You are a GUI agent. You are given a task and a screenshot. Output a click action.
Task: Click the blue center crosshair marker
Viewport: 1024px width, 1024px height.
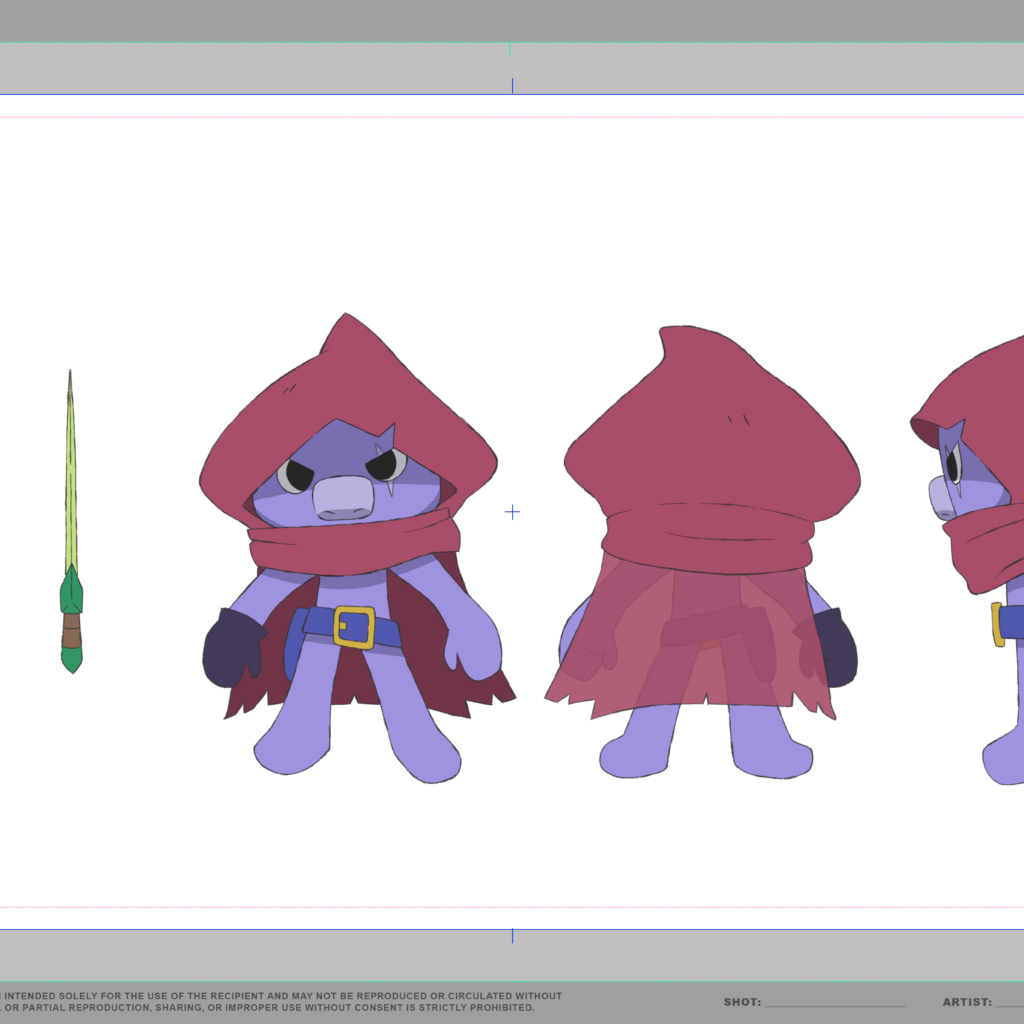tap(512, 512)
